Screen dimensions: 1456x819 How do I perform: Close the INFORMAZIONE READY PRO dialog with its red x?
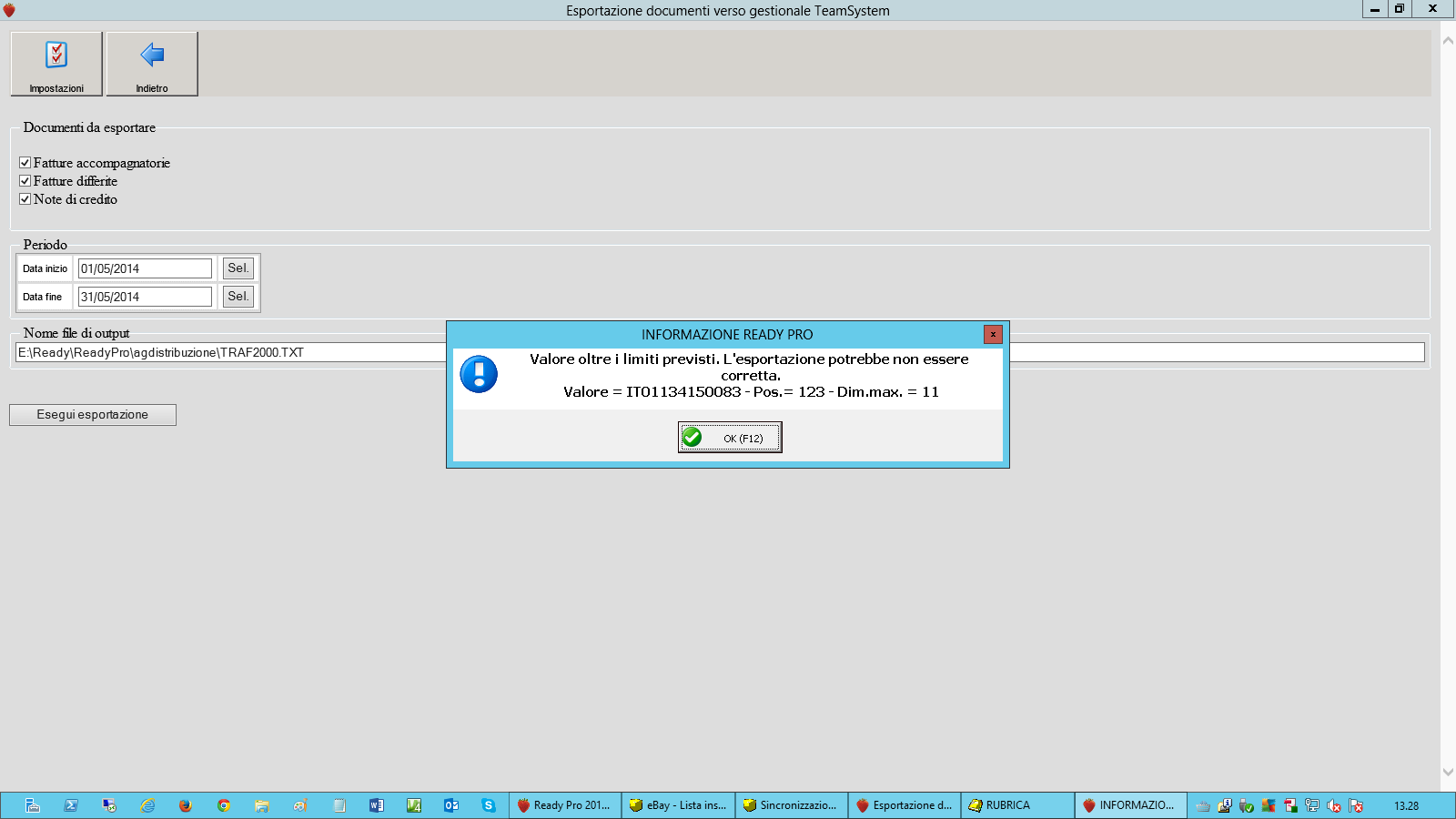[993, 334]
